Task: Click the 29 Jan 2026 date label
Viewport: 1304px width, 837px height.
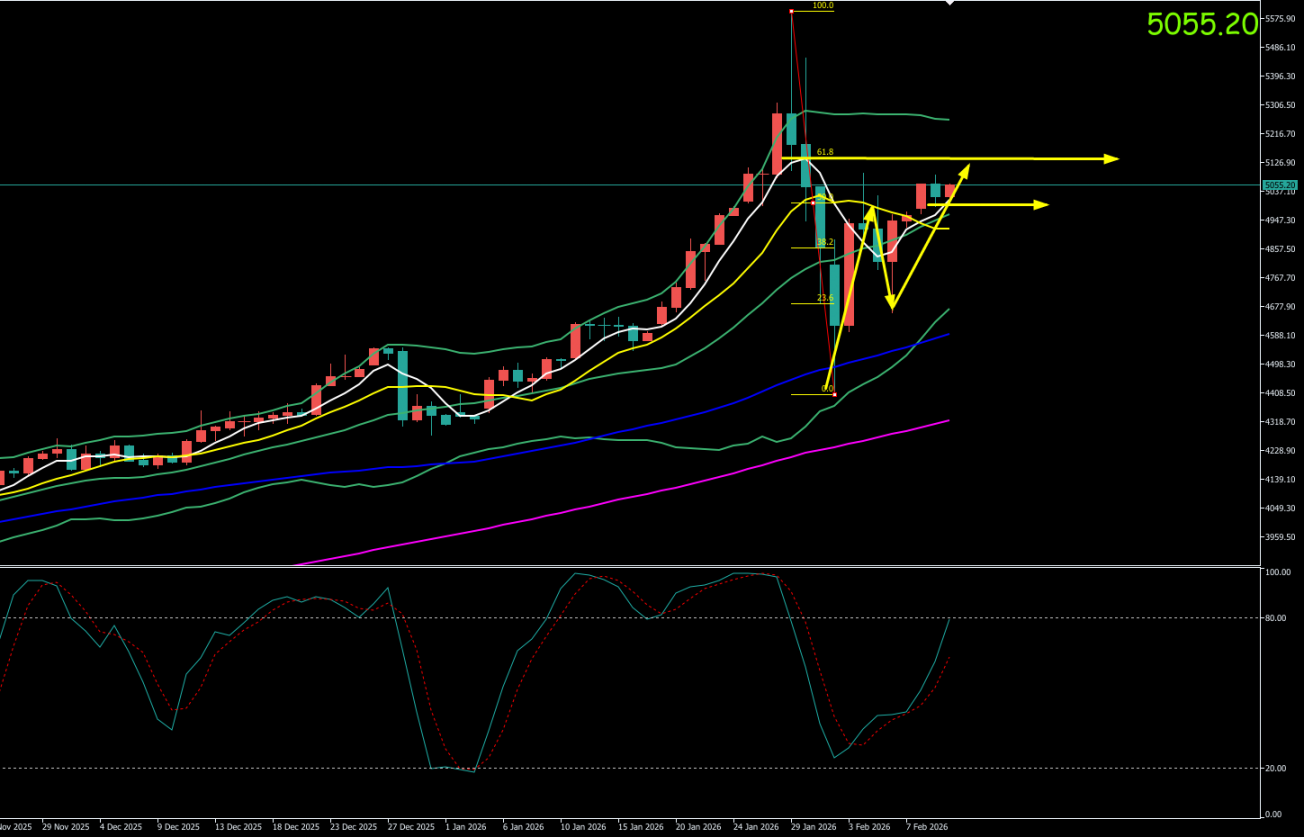Action: click(x=813, y=828)
